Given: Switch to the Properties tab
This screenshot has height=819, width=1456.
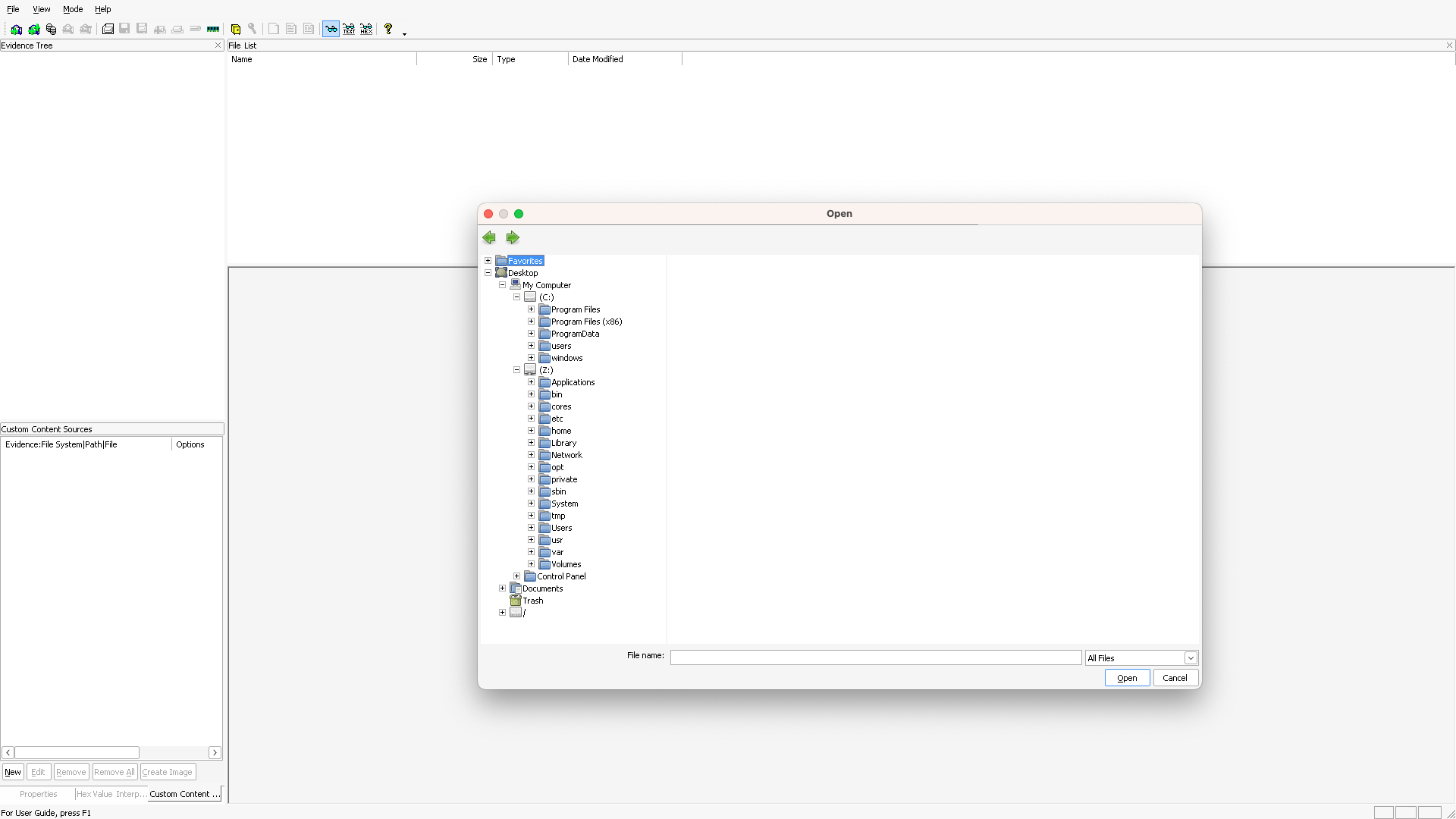Looking at the screenshot, I should coord(38,794).
